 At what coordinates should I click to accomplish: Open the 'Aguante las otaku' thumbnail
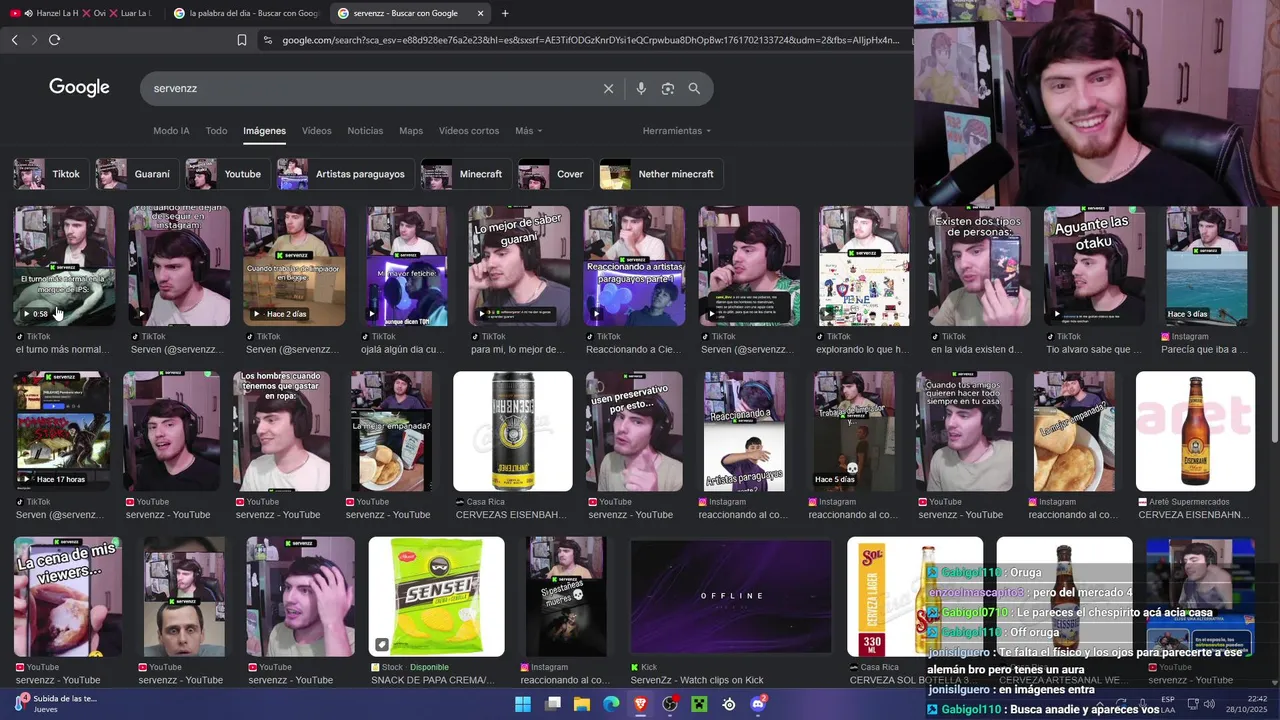1095,266
